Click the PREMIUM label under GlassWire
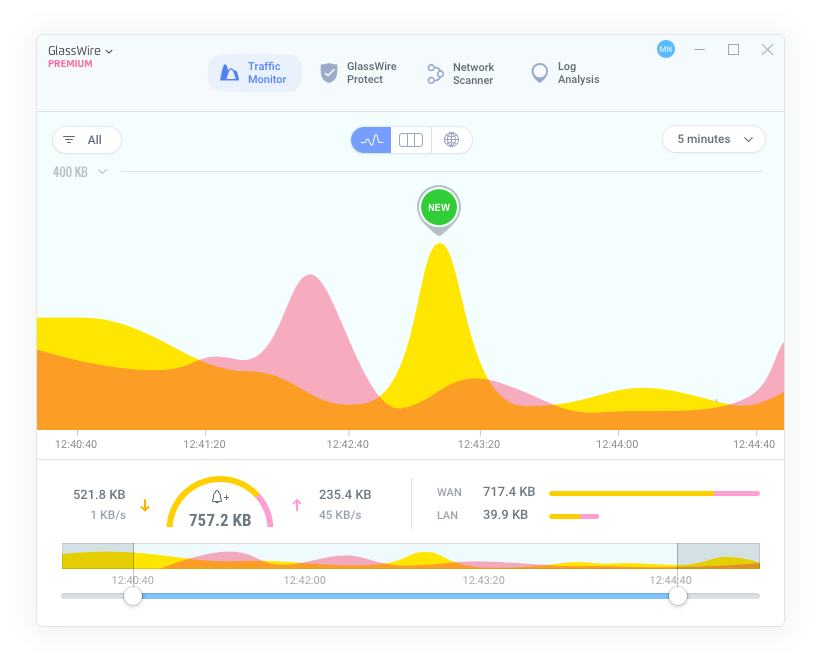 (x=70, y=64)
